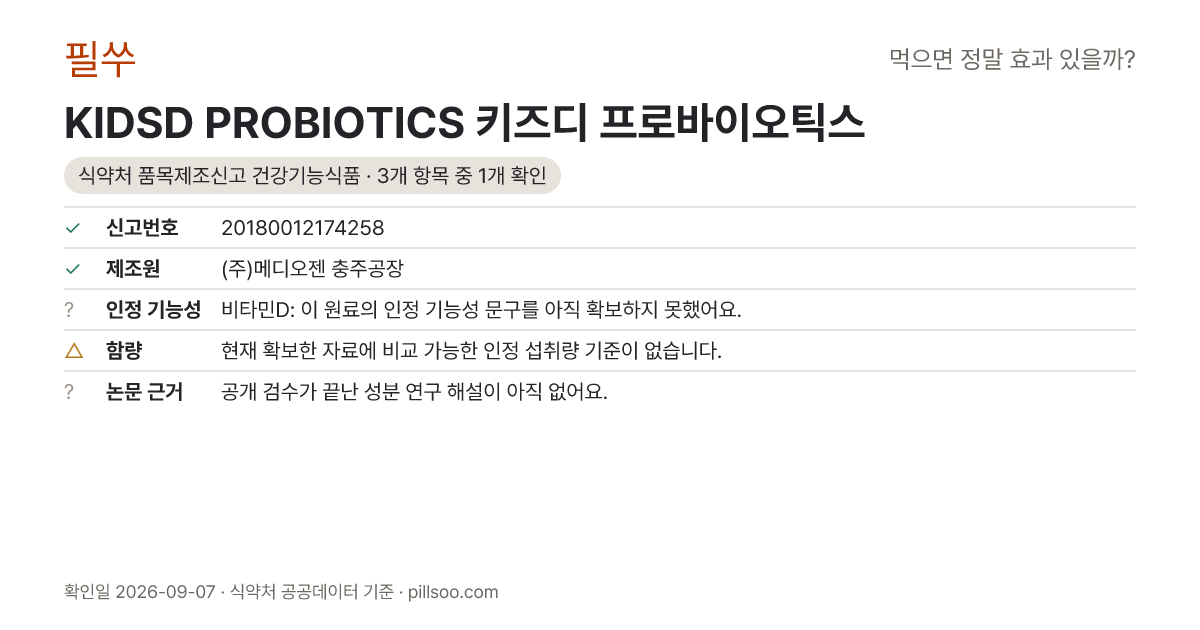Image resolution: width=1200 pixels, height=630 pixels.
Task: Open the pillsoo.com footer link
Action: point(453,592)
